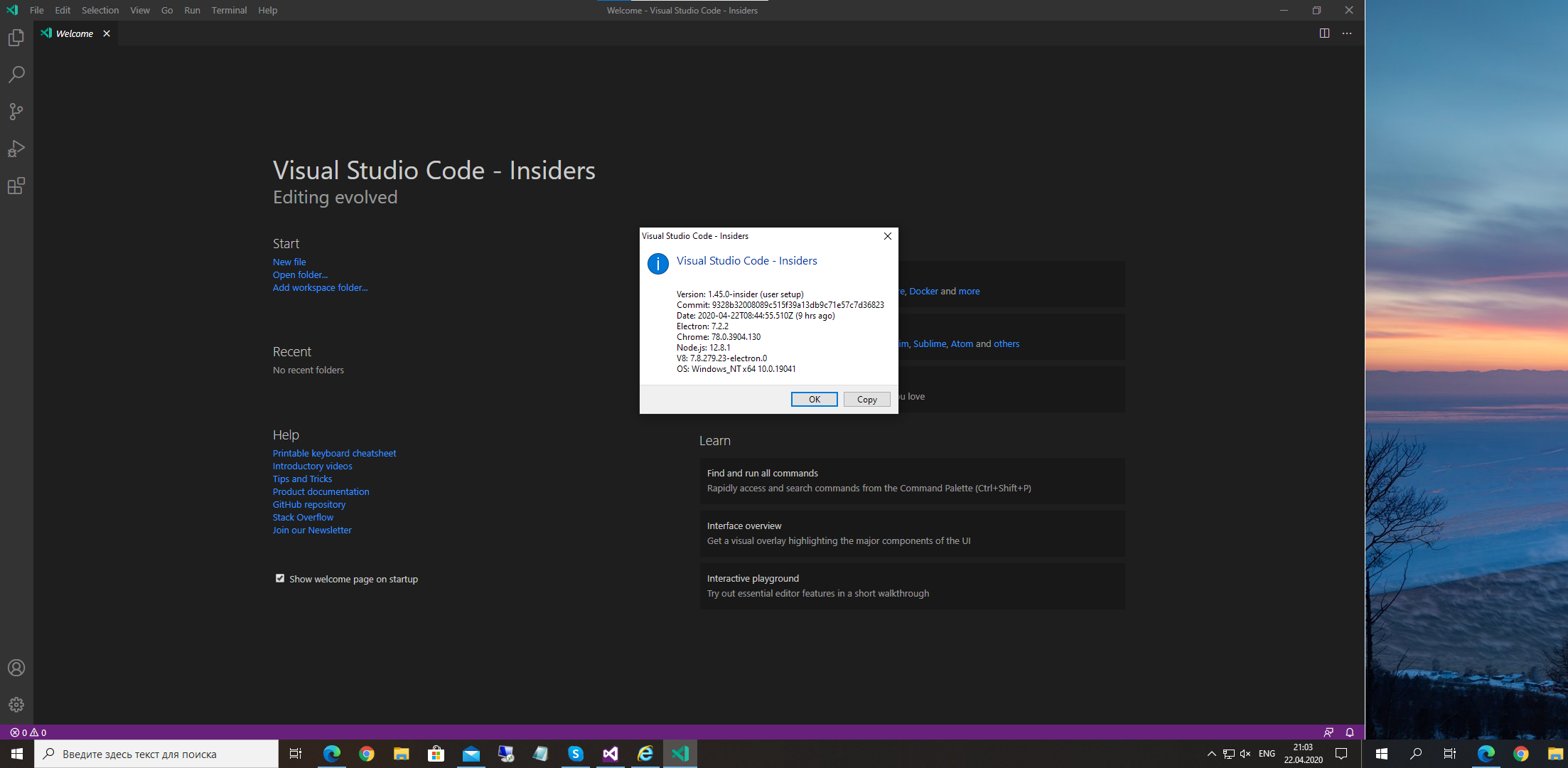Screen dimensions: 1568x768
Task: Select the Welcome editor tab
Action: (x=75, y=33)
